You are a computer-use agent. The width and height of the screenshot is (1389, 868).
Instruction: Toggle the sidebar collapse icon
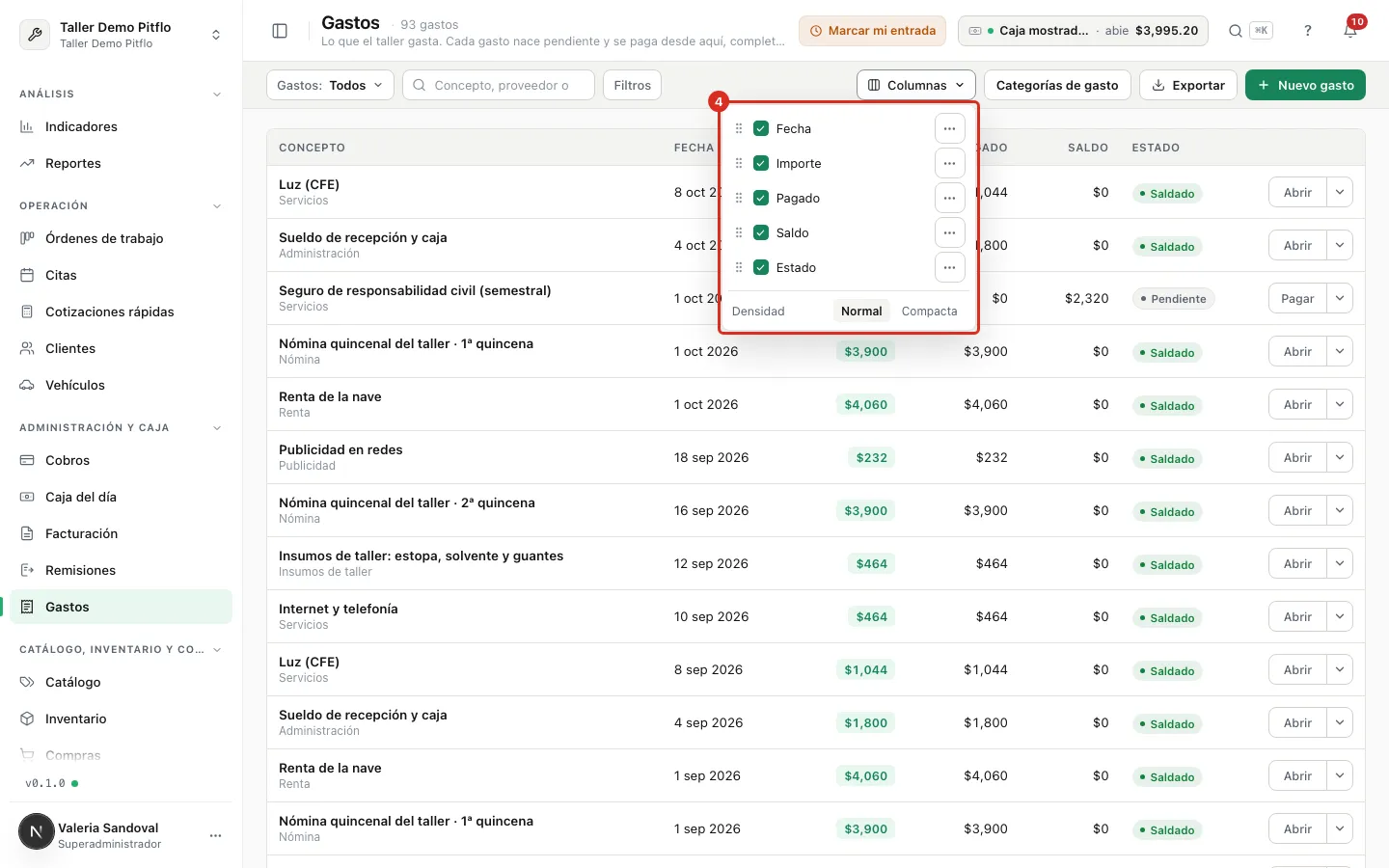[280, 31]
